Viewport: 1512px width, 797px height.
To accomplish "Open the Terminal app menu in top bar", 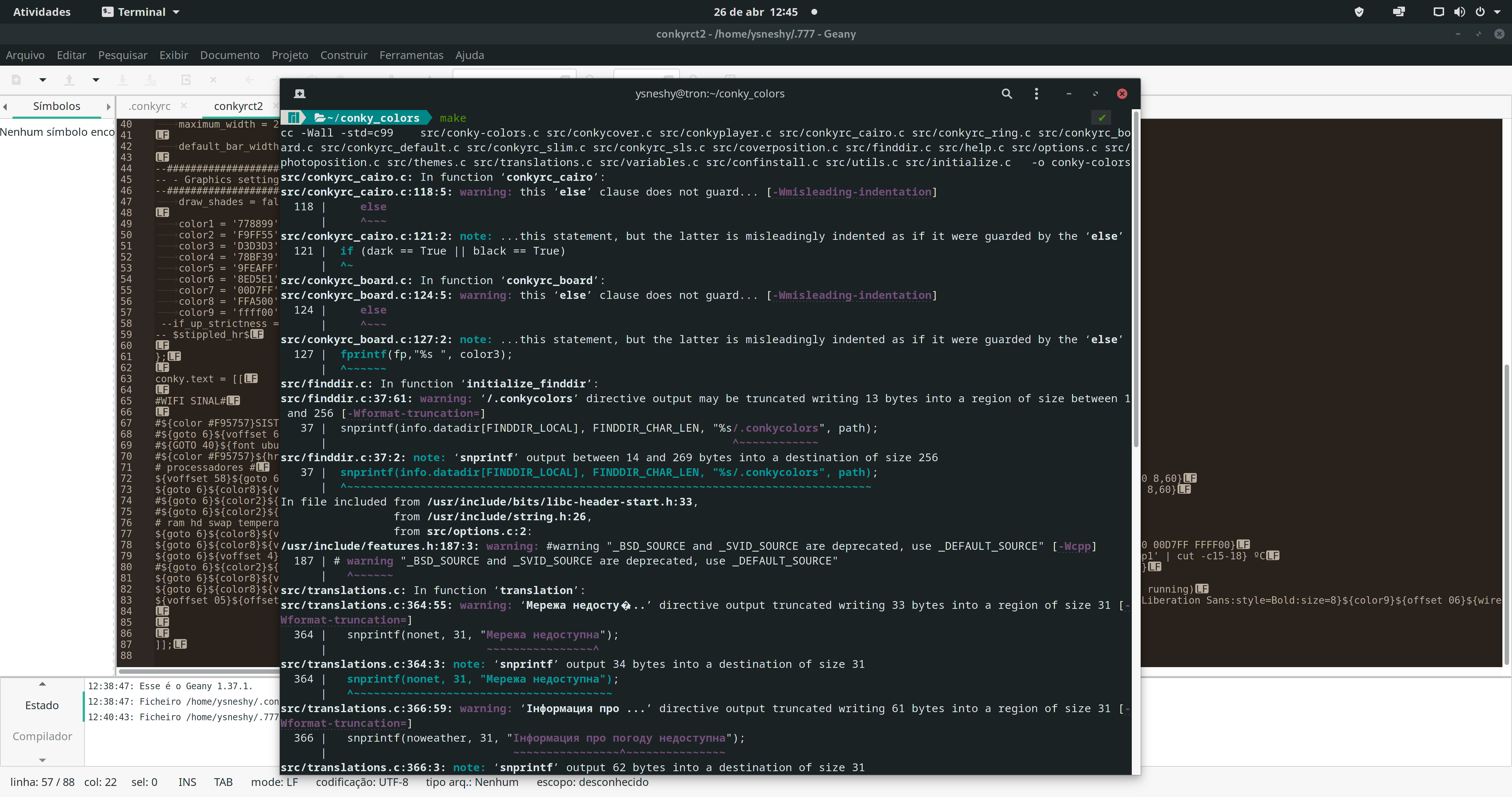I will pos(141,12).
